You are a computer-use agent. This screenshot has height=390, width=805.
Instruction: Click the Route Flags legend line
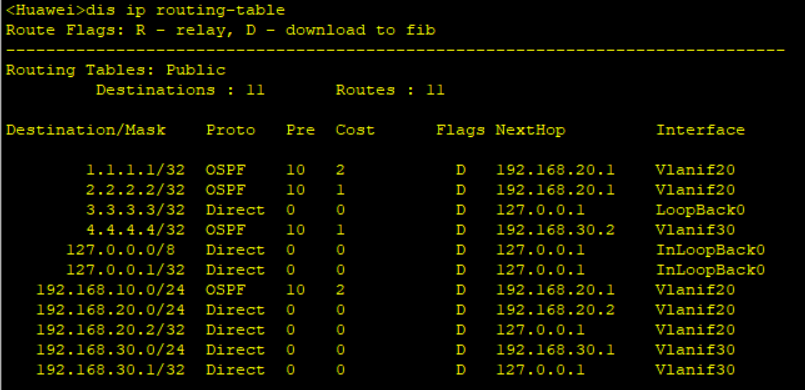coord(221,30)
